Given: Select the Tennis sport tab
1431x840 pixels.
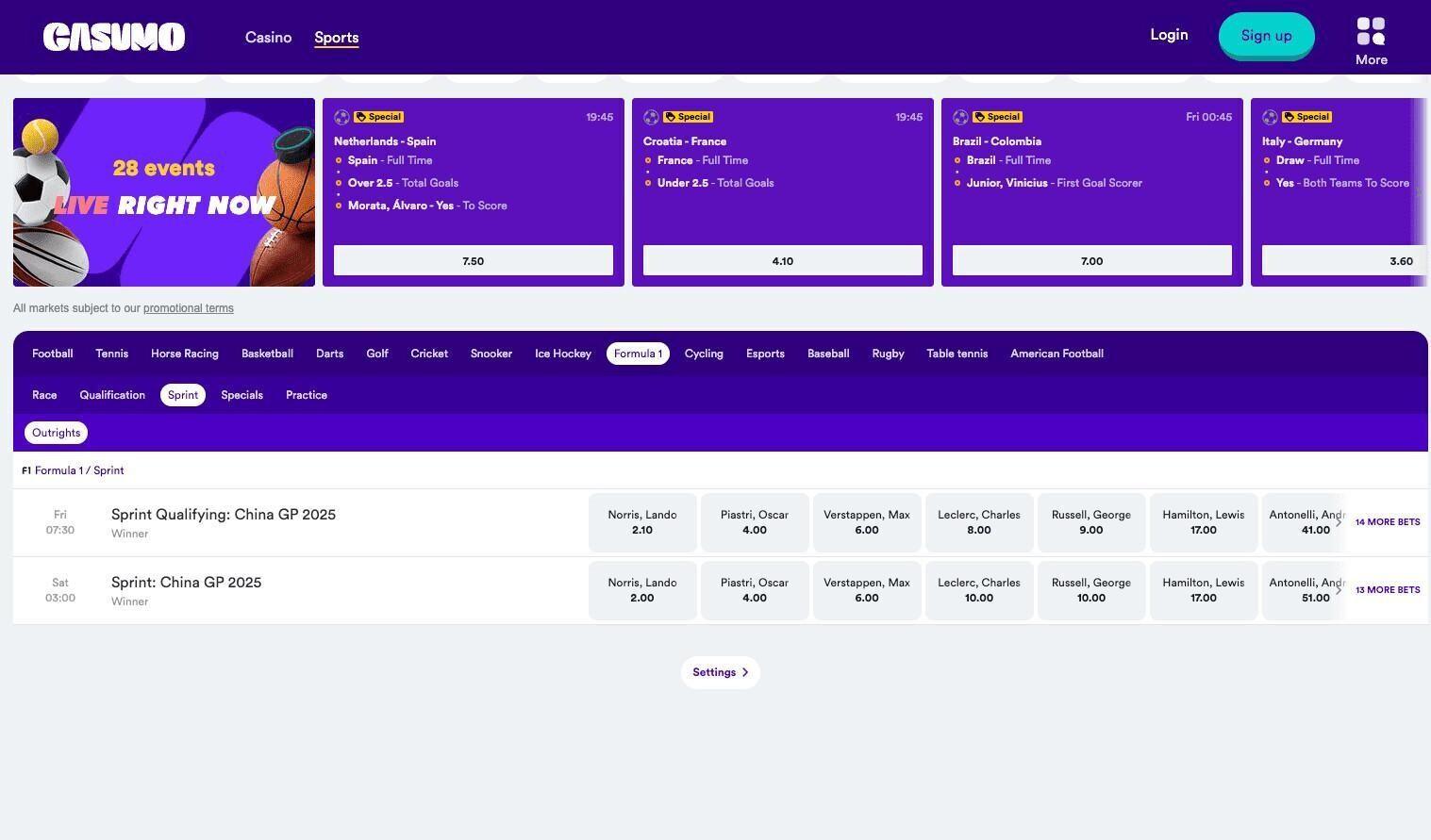Looking at the screenshot, I should pyautogui.click(x=111, y=354).
